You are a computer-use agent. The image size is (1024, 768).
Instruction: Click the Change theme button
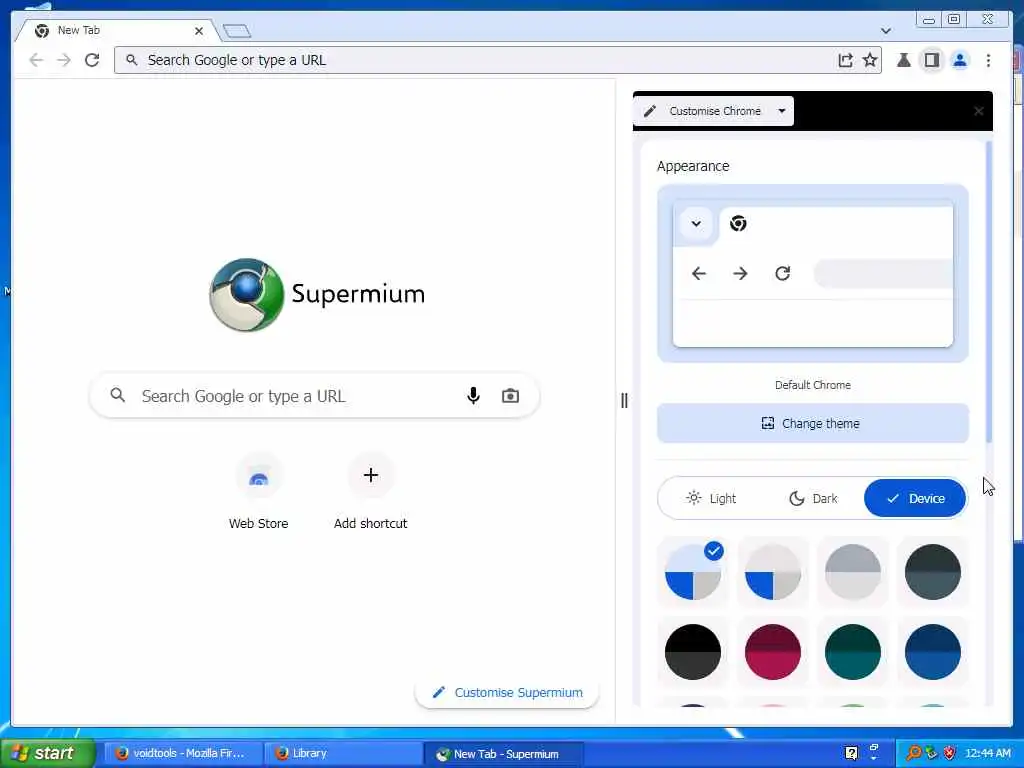click(x=812, y=423)
